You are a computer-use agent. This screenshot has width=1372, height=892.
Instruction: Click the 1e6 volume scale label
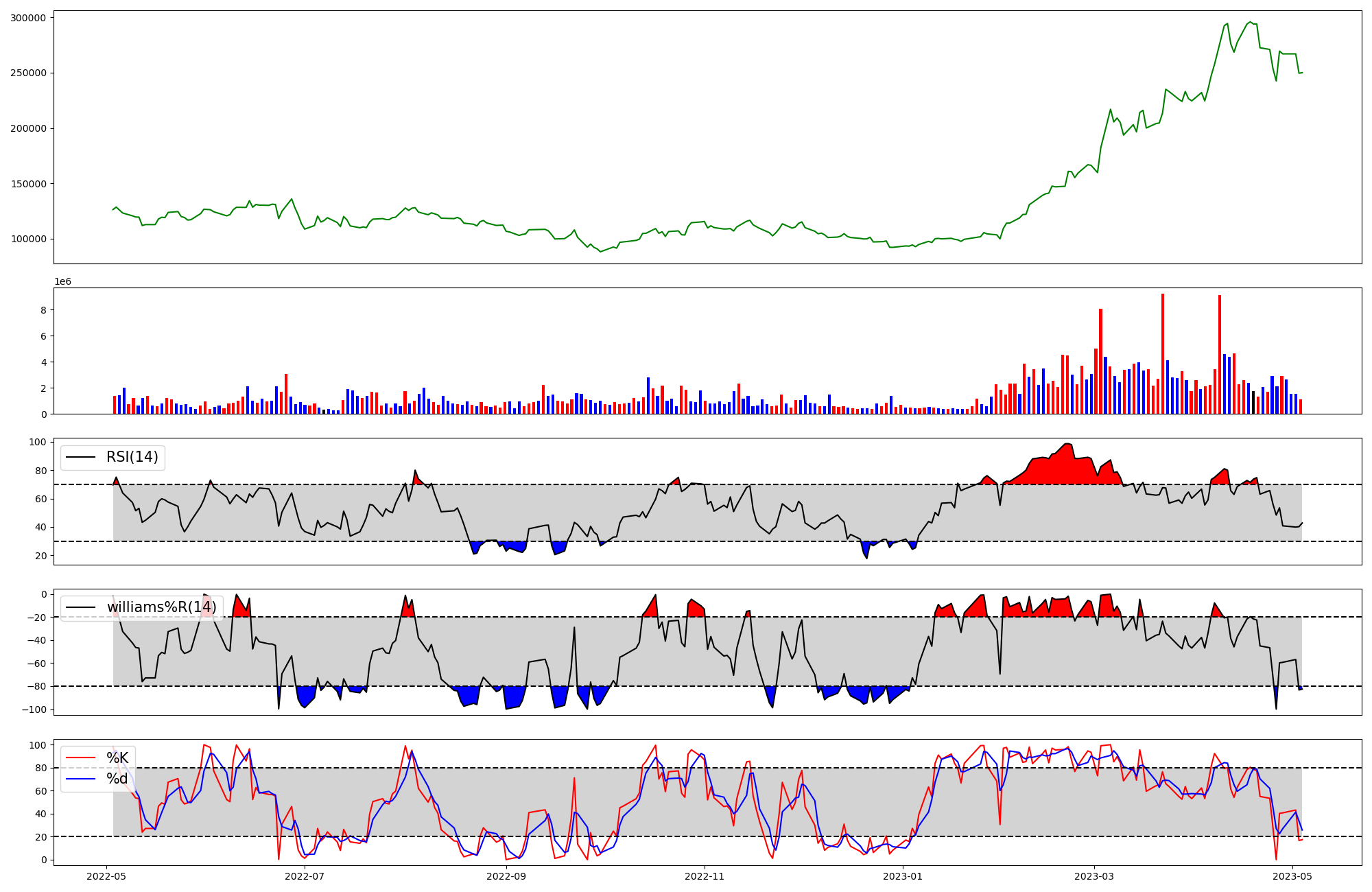pos(62,282)
